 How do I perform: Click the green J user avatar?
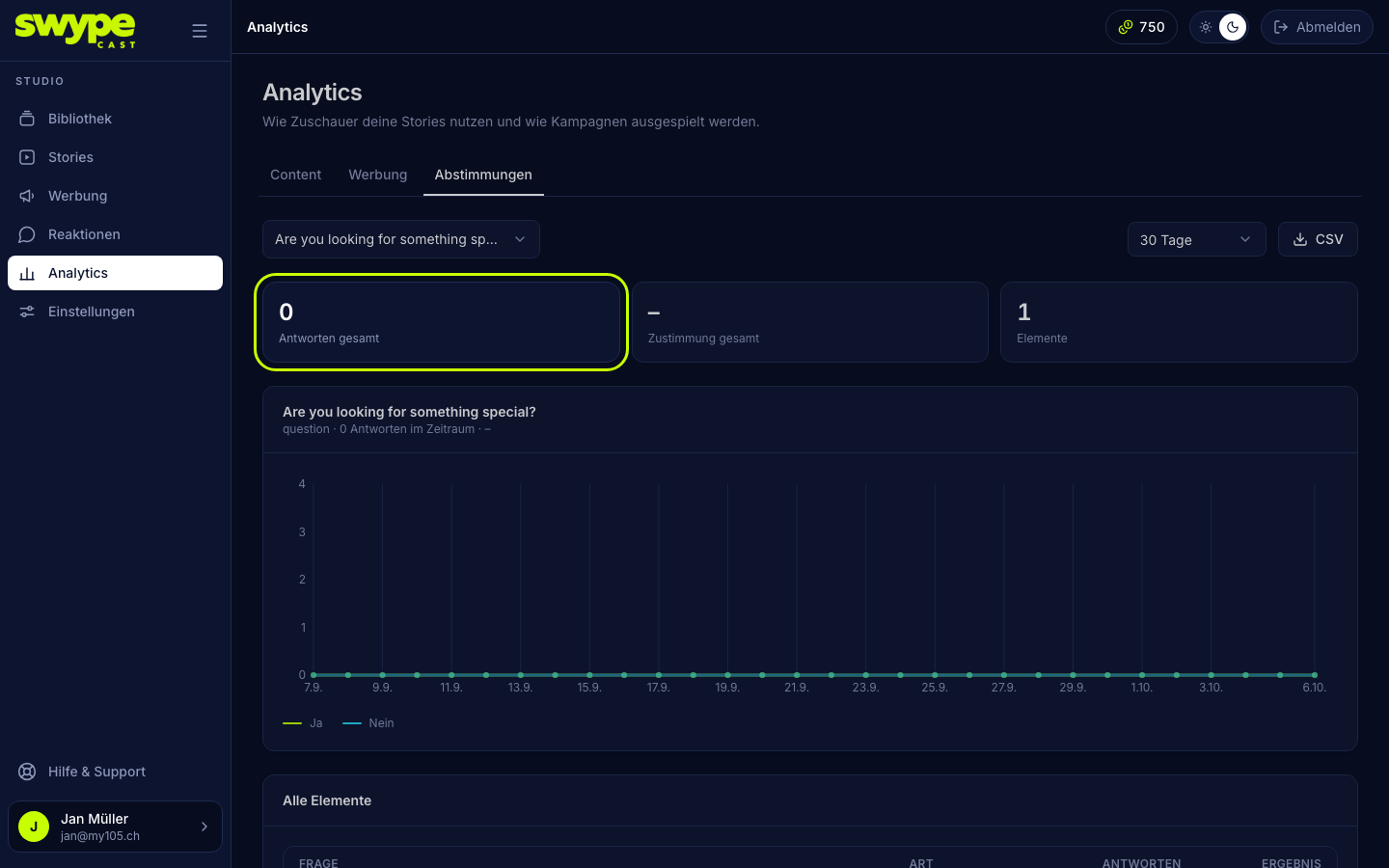[34, 827]
